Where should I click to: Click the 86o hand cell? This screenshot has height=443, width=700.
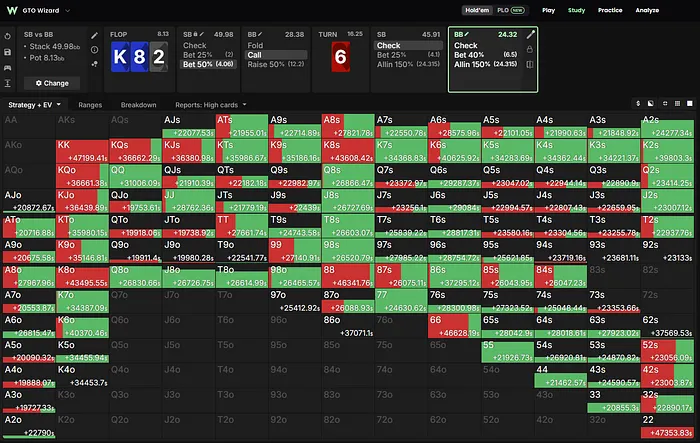(x=348, y=326)
